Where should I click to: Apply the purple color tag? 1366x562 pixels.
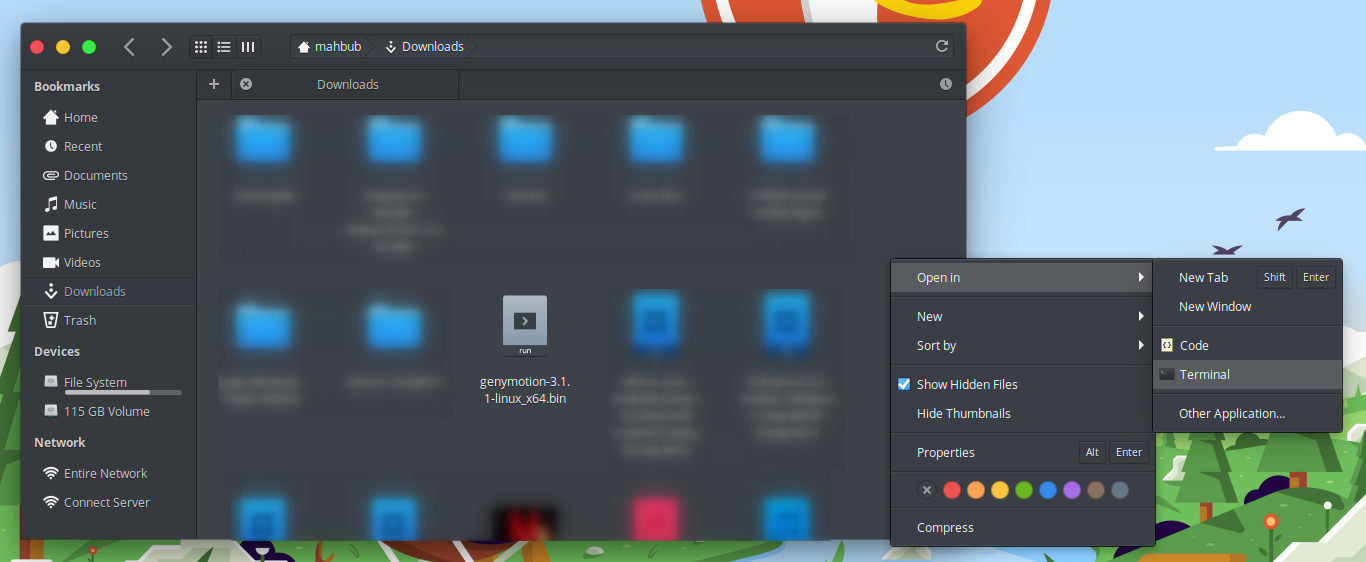pos(1072,490)
